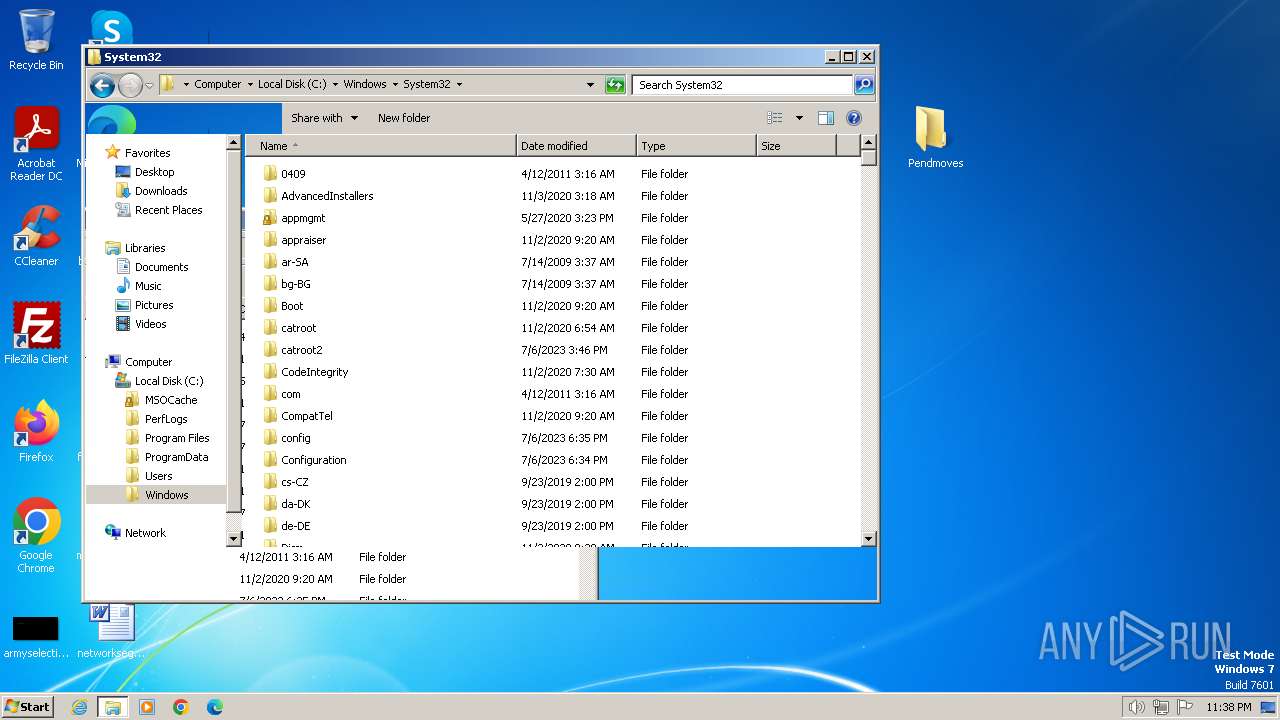The image size is (1280, 720).
Task: Click the Explorer forward arrow button
Action: (130, 85)
